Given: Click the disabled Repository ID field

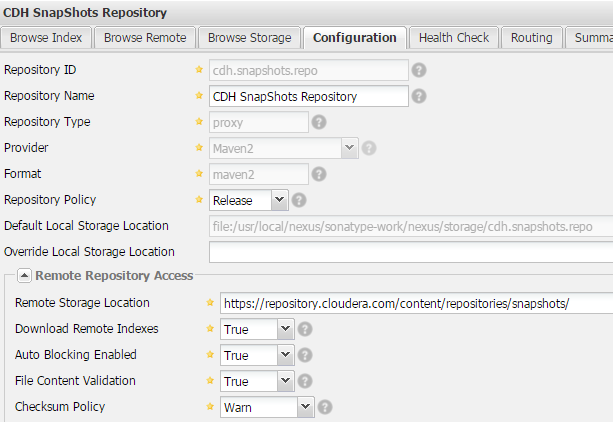Looking at the screenshot, I should (x=309, y=70).
